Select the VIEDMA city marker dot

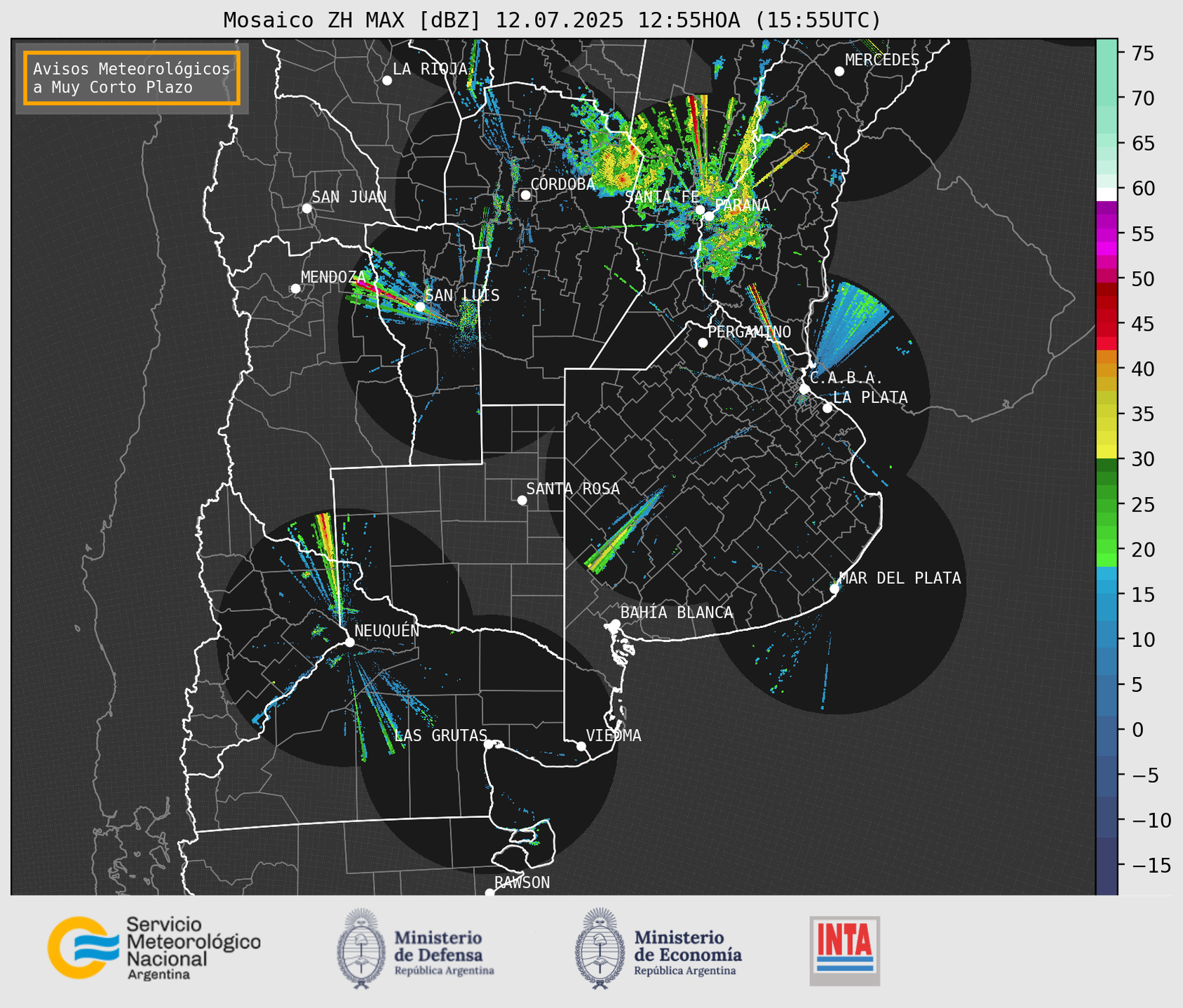[581, 746]
